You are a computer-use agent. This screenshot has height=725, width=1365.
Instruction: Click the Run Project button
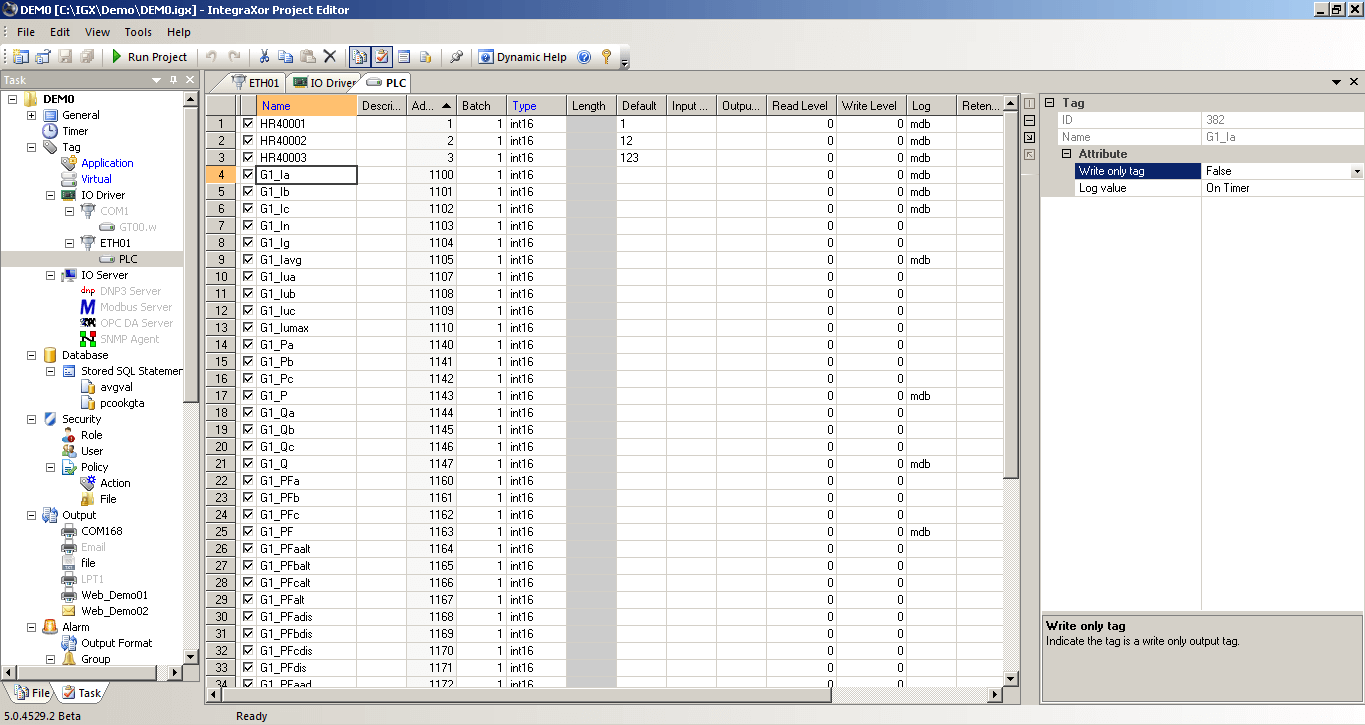148,57
